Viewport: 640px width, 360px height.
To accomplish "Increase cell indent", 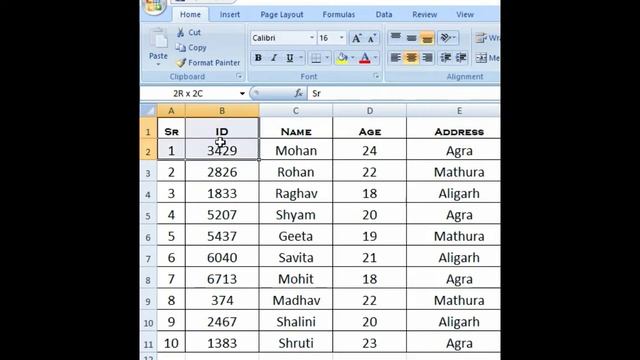I will coord(461,58).
